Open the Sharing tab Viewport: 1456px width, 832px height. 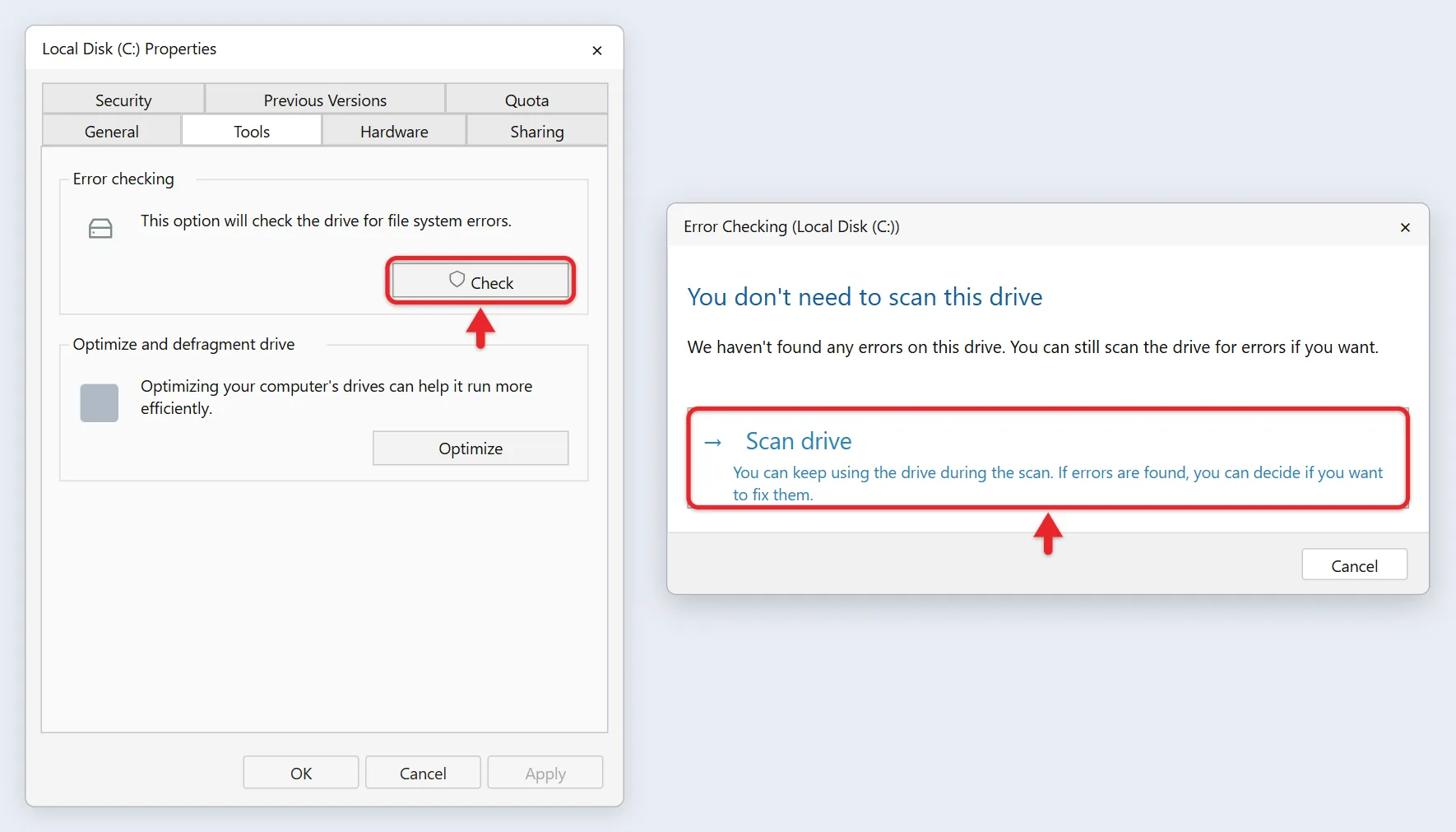(537, 131)
